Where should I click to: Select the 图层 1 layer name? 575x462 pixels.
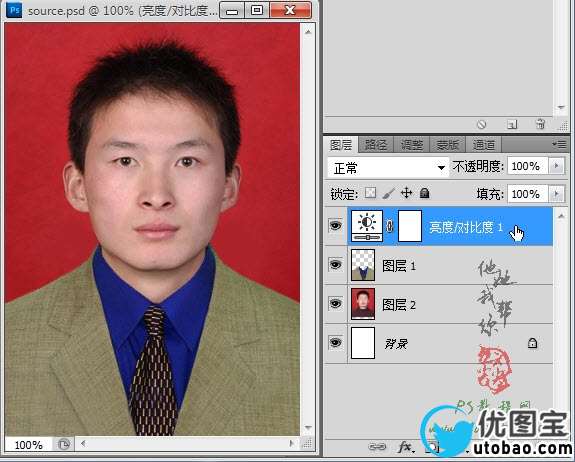[x=399, y=265]
